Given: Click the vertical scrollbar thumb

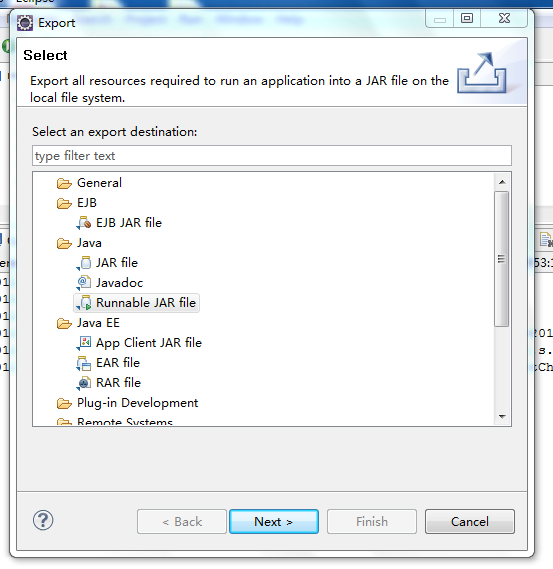Looking at the screenshot, I should click(x=502, y=259).
